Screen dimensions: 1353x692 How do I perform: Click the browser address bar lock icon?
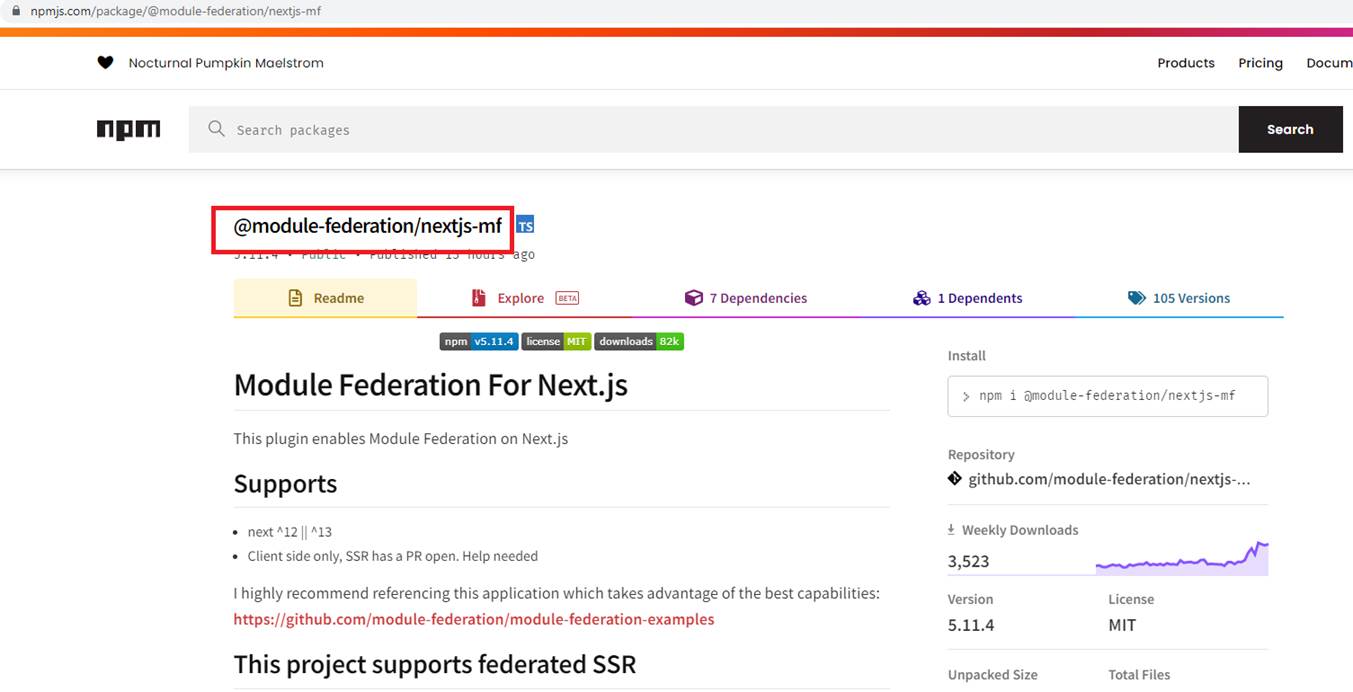pyautogui.click(x=15, y=11)
